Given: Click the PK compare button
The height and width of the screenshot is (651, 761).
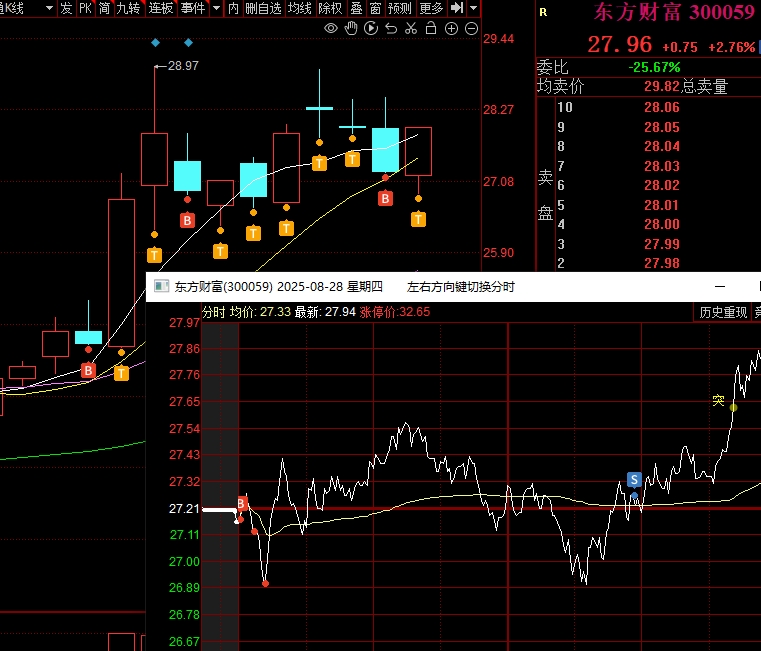Looking at the screenshot, I should click(x=85, y=8).
